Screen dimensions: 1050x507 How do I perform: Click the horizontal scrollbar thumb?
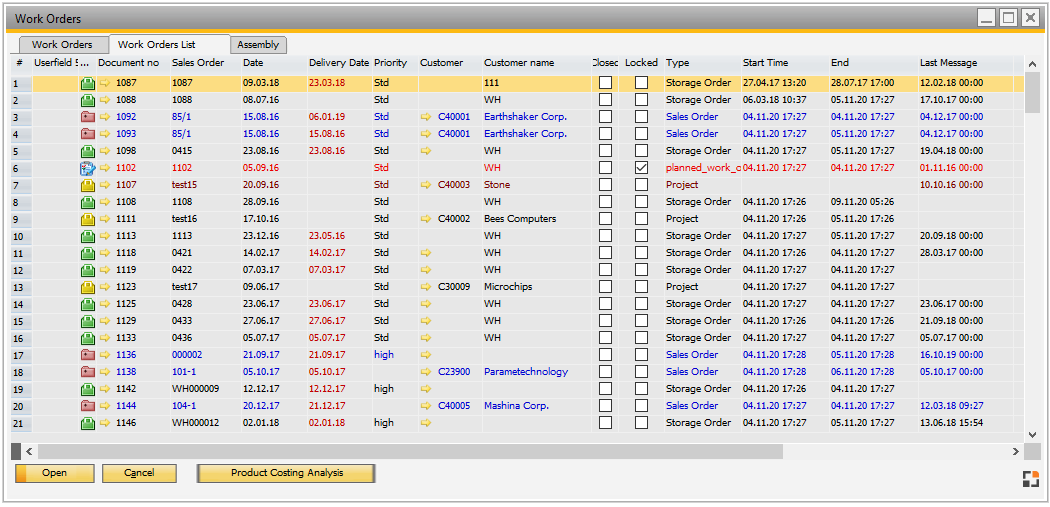point(410,452)
